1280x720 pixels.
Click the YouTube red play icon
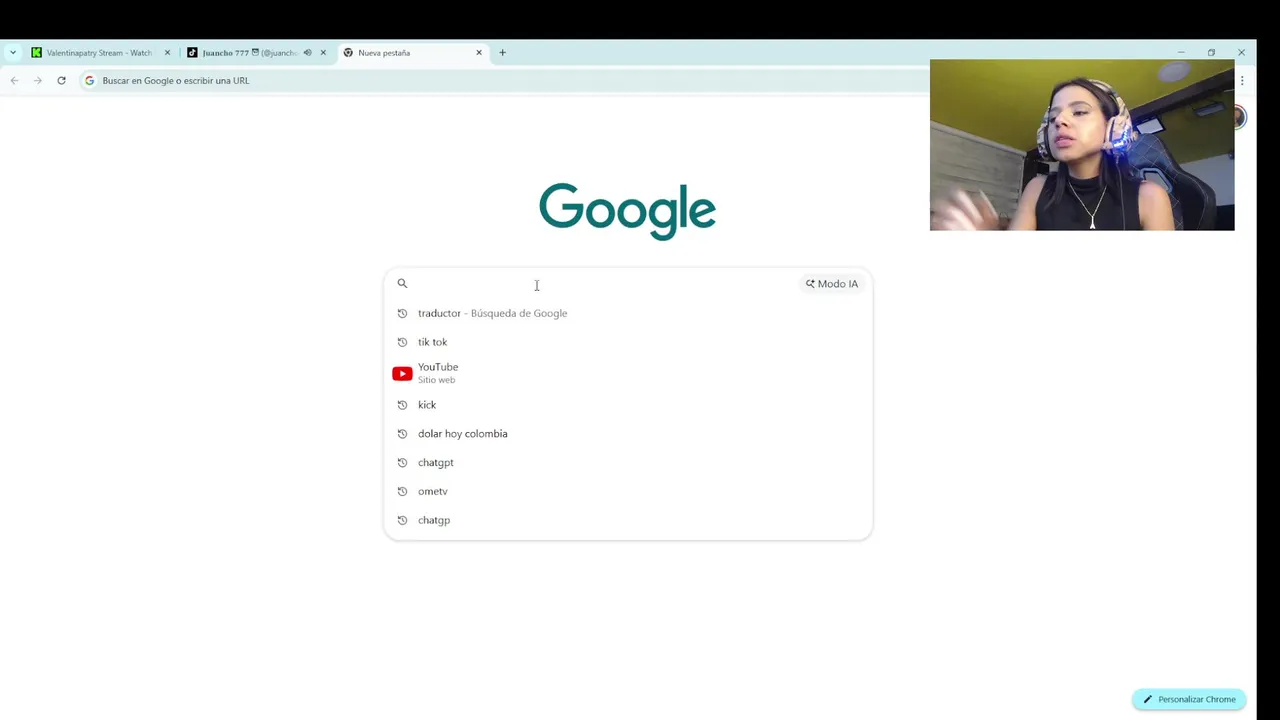[402, 374]
